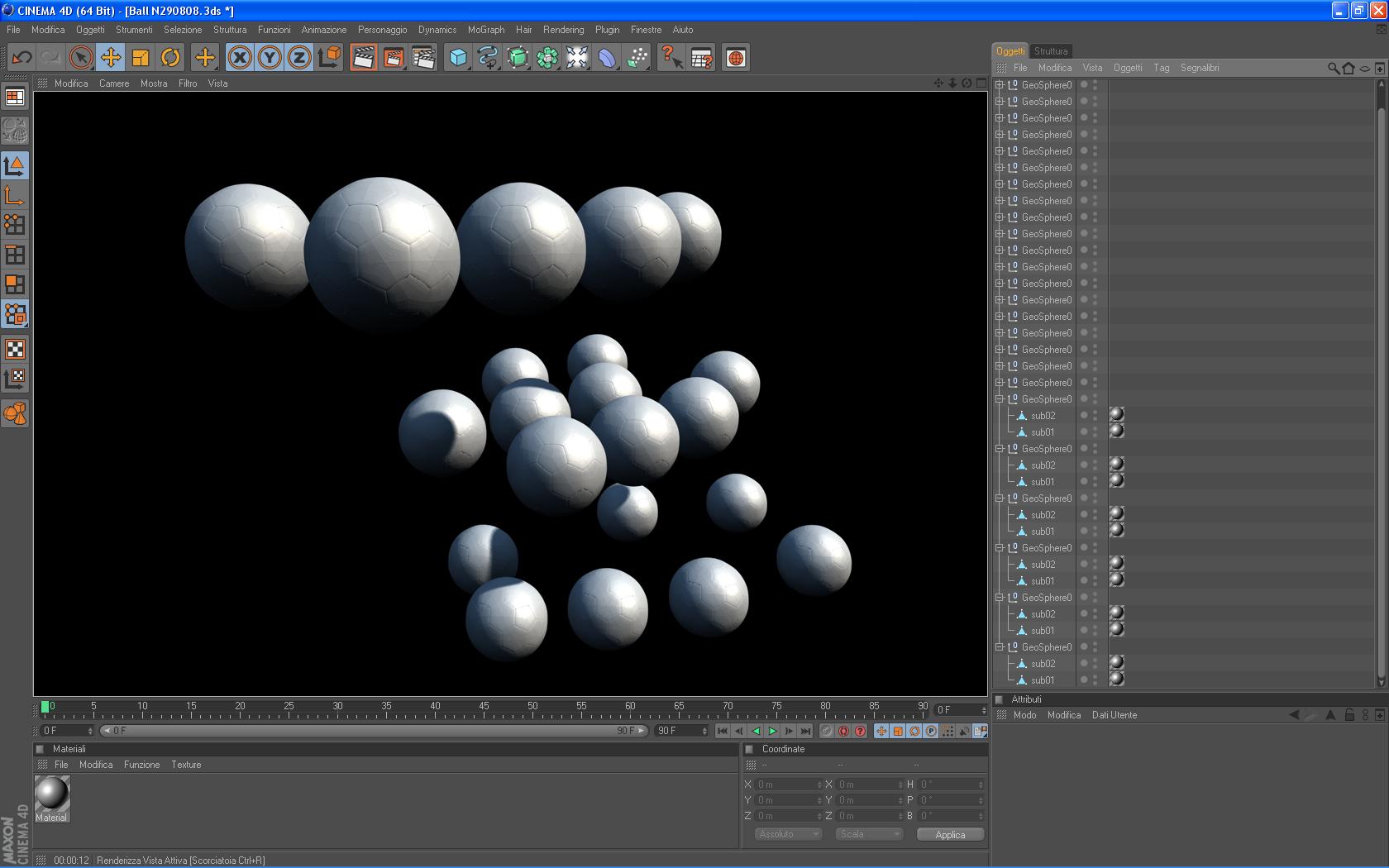Select the Move tool in top toolbar

[x=110, y=58]
